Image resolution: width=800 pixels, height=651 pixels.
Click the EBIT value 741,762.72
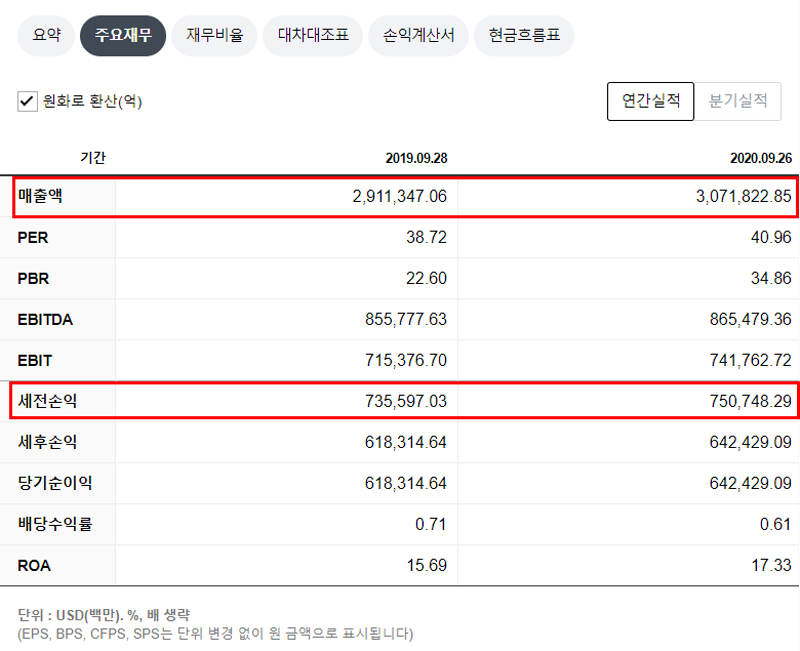(x=751, y=360)
